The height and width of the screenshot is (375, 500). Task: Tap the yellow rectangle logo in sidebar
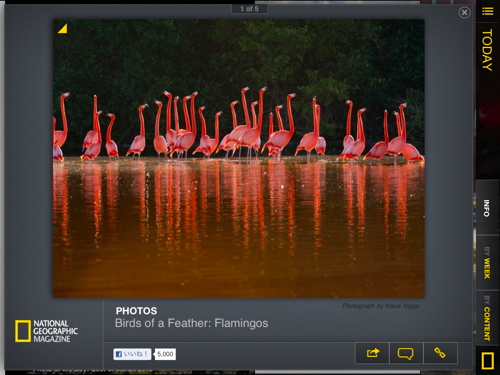click(487, 361)
